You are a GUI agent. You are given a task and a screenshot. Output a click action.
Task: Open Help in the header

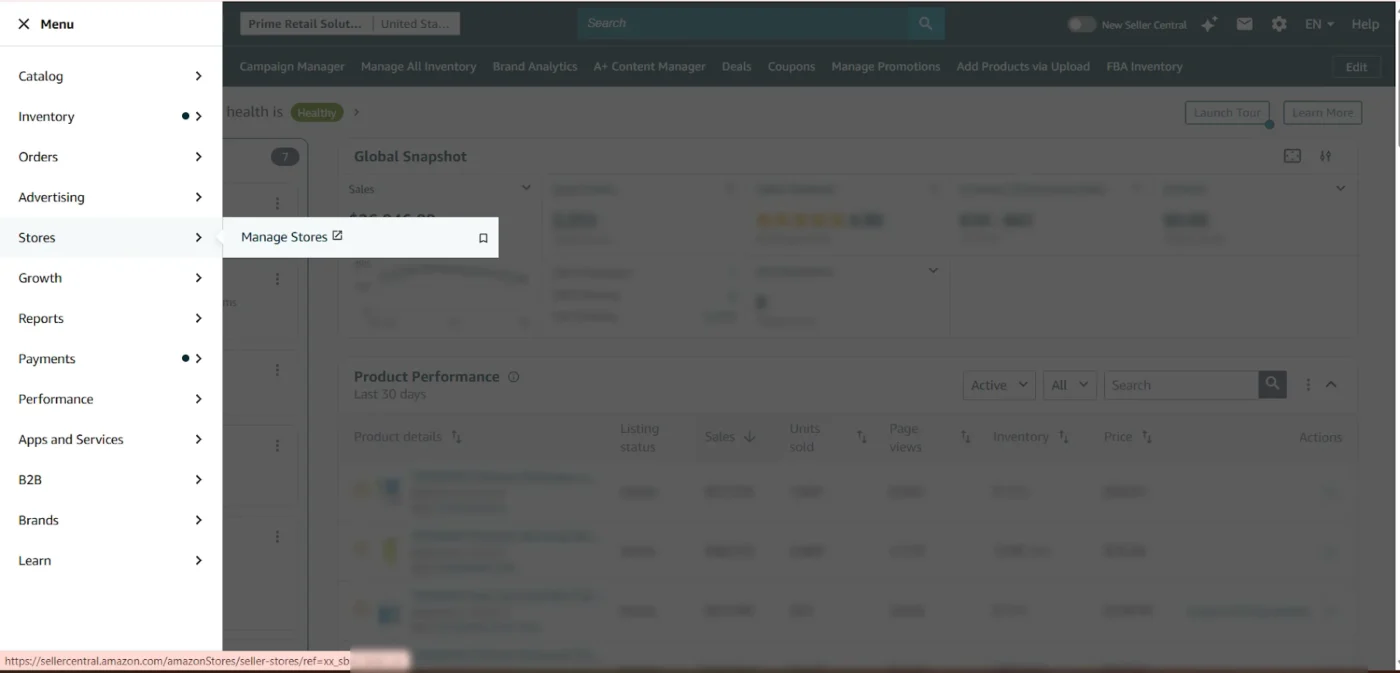[1365, 24]
